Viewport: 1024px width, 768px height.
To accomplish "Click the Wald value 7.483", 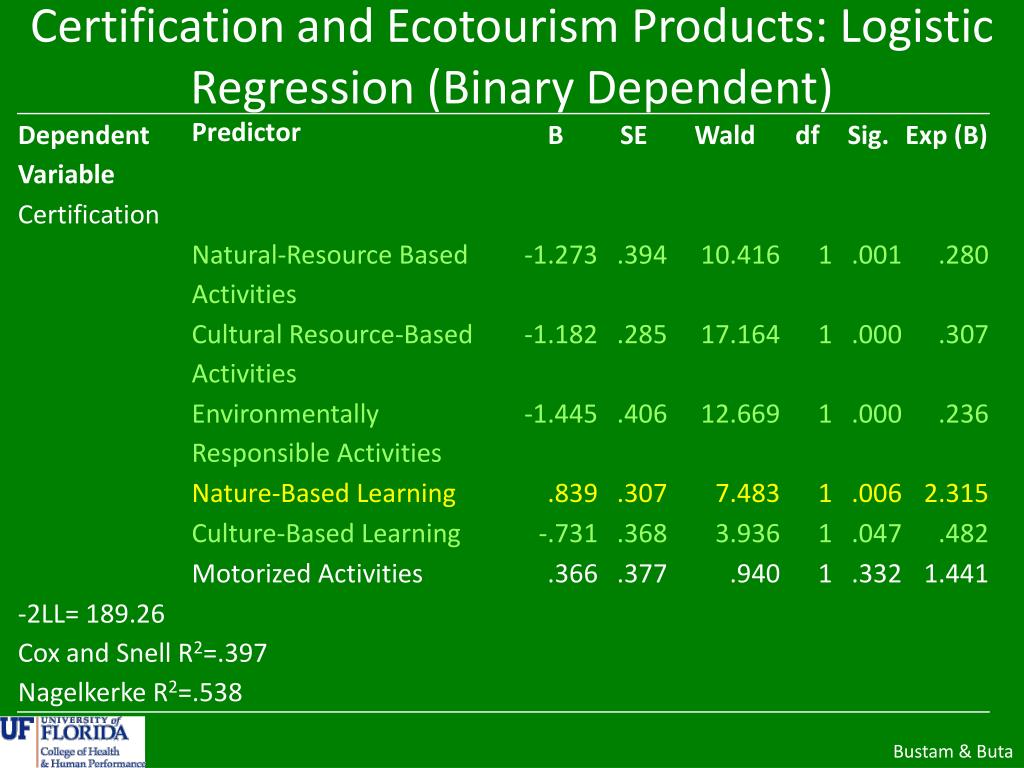I will tap(747, 494).
